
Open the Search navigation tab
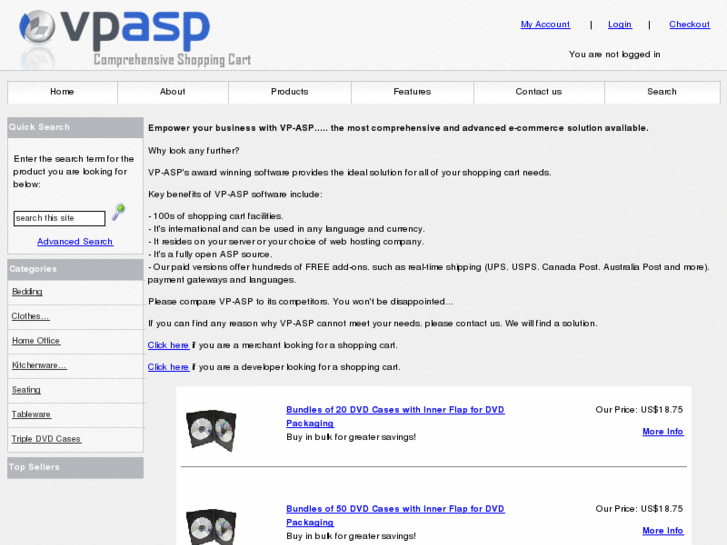662,92
